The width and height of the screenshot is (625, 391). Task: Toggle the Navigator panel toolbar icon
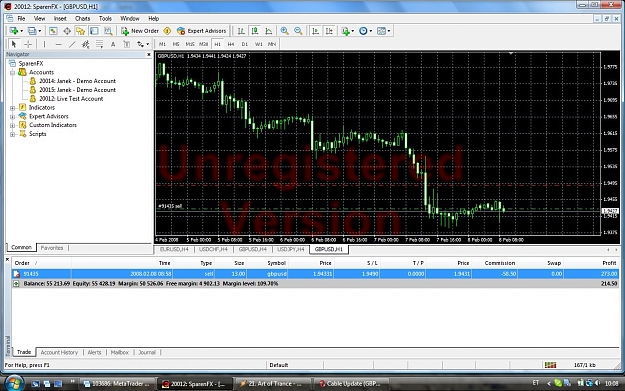click(x=81, y=31)
